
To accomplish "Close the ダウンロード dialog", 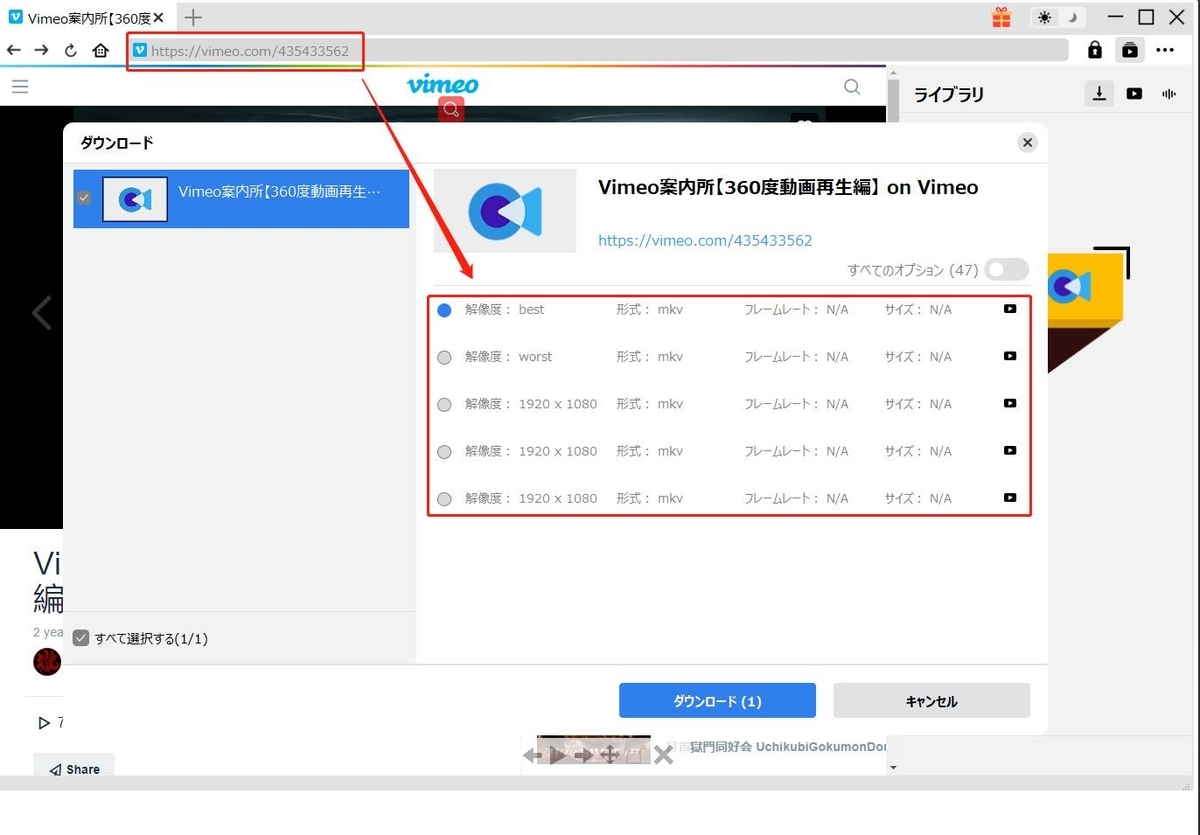I will [x=1027, y=143].
